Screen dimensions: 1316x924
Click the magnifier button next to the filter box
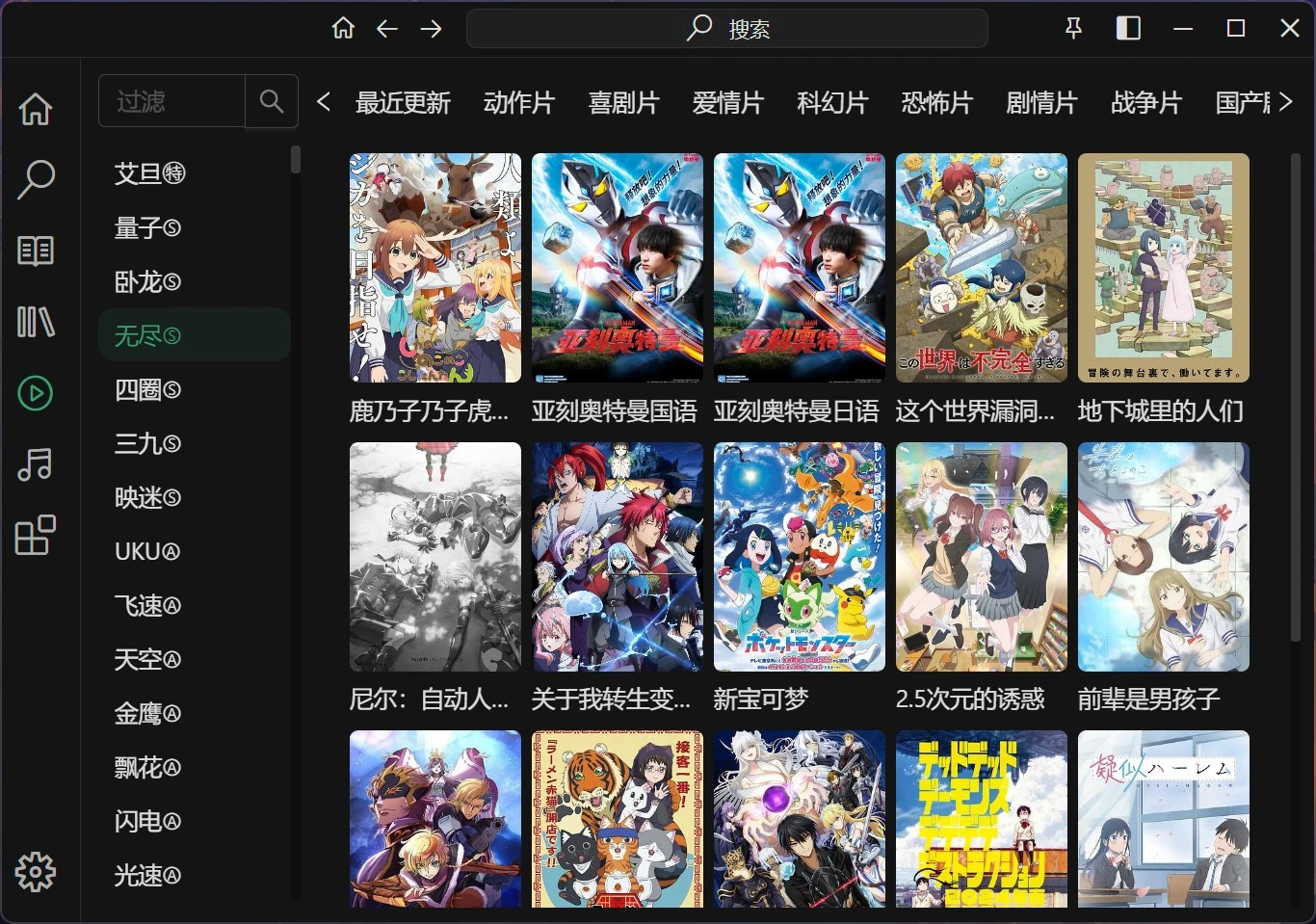tap(272, 101)
